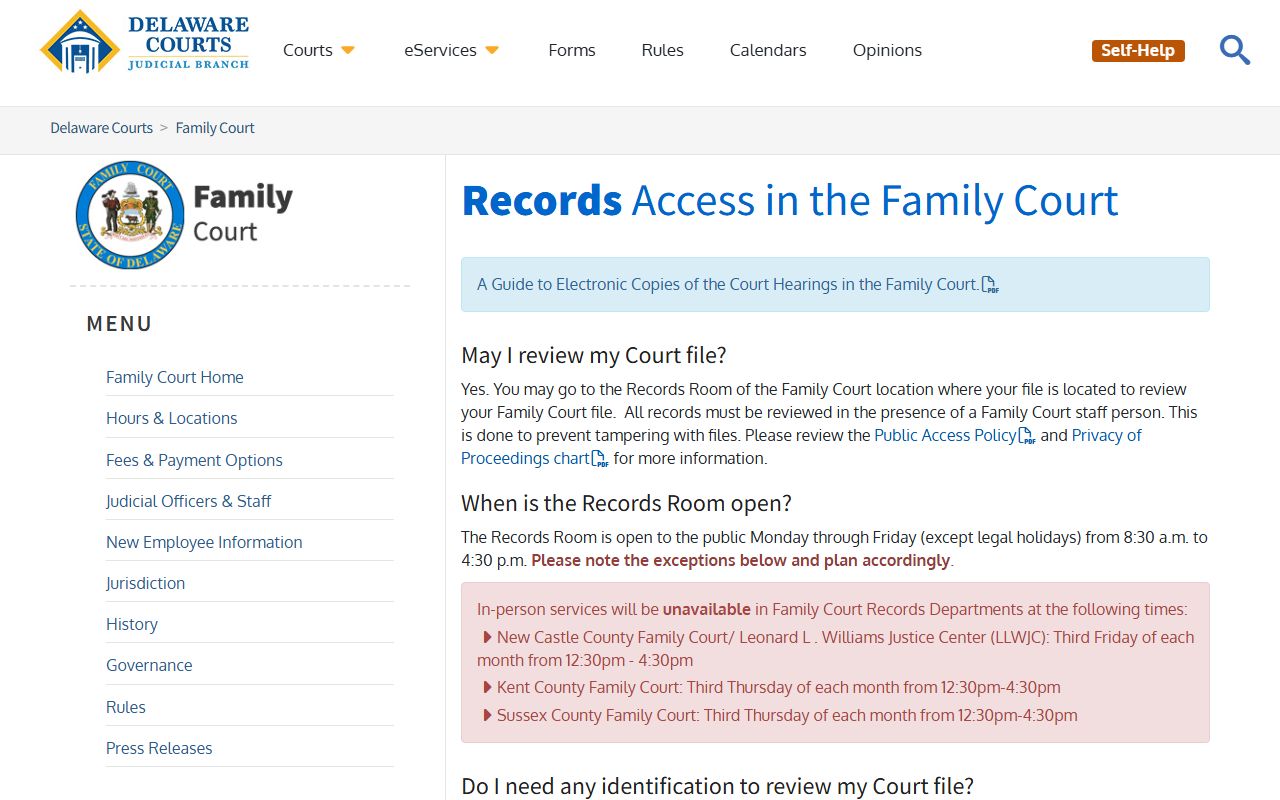Click the PDF icon after the hearings guide link
The width and height of the screenshot is (1280, 800).
tap(990, 285)
